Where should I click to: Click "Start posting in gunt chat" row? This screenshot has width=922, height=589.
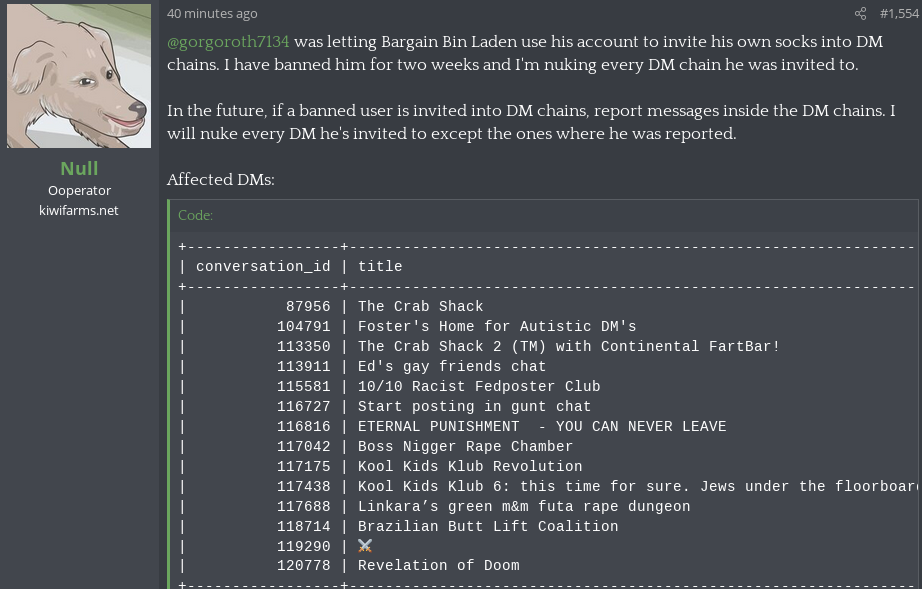pyautogui.click(x=474, y=407)
